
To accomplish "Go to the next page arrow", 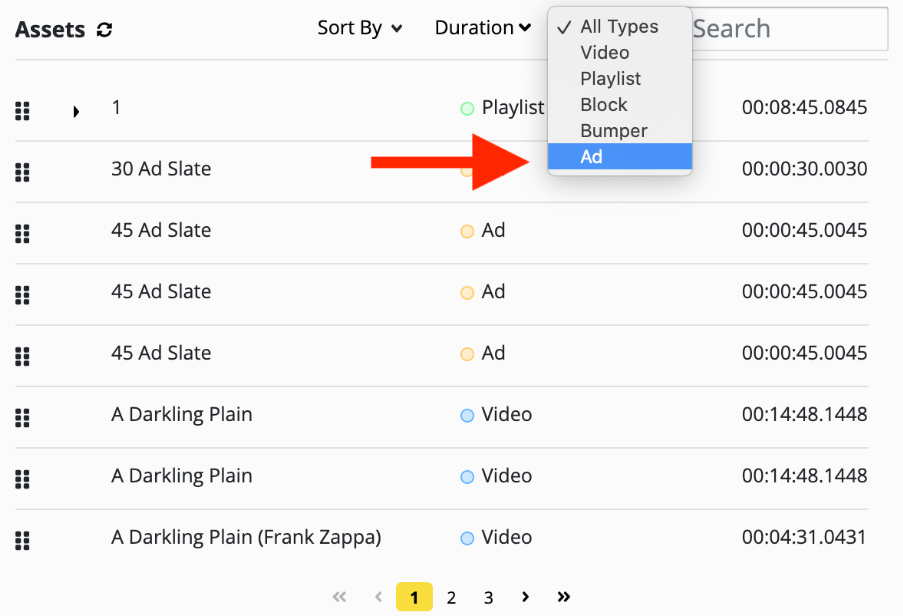I will (x=525, y=597).
